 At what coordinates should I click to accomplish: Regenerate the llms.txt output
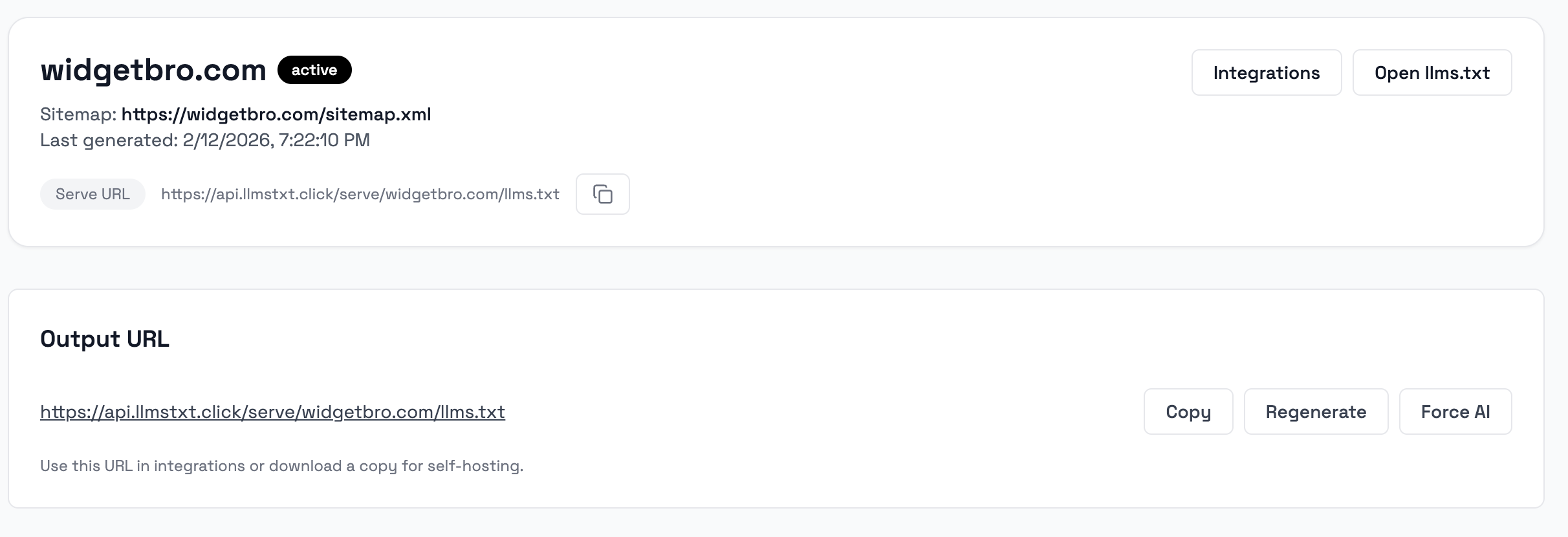click(1315, 411)
